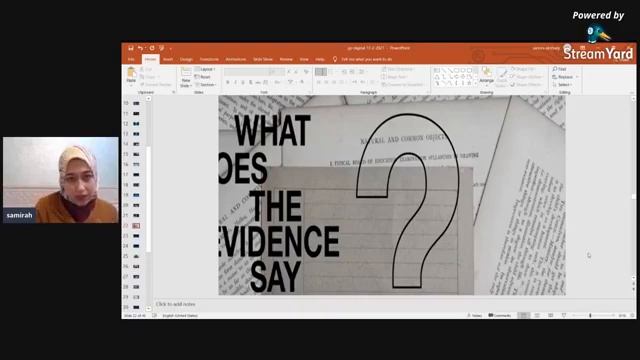This screenshot has width=640, height=360.
Task: Open the Transitions tab
Action: (x=209, y=60)
